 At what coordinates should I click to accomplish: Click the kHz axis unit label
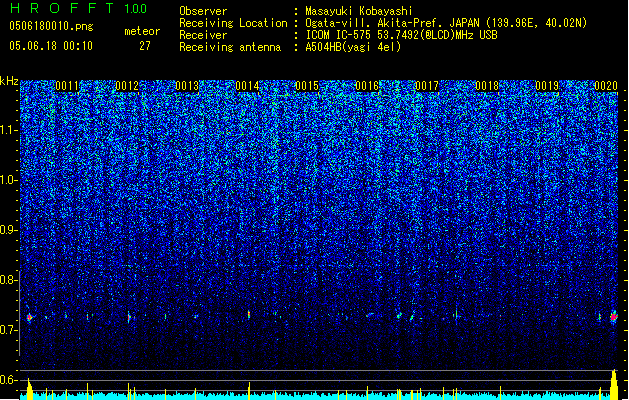click(x=9, y=81)
